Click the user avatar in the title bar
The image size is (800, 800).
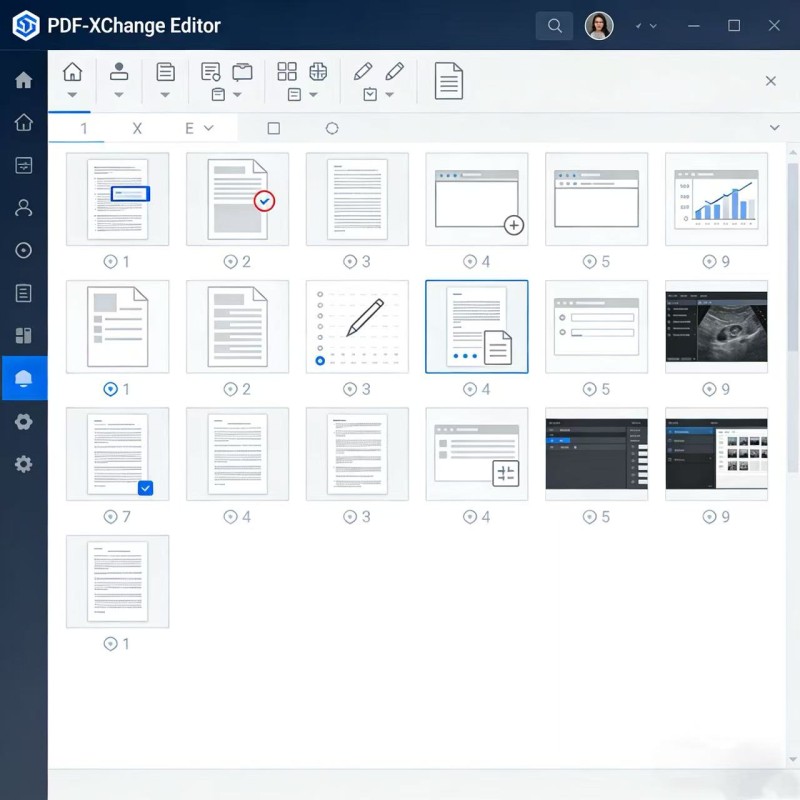(599, 25)
